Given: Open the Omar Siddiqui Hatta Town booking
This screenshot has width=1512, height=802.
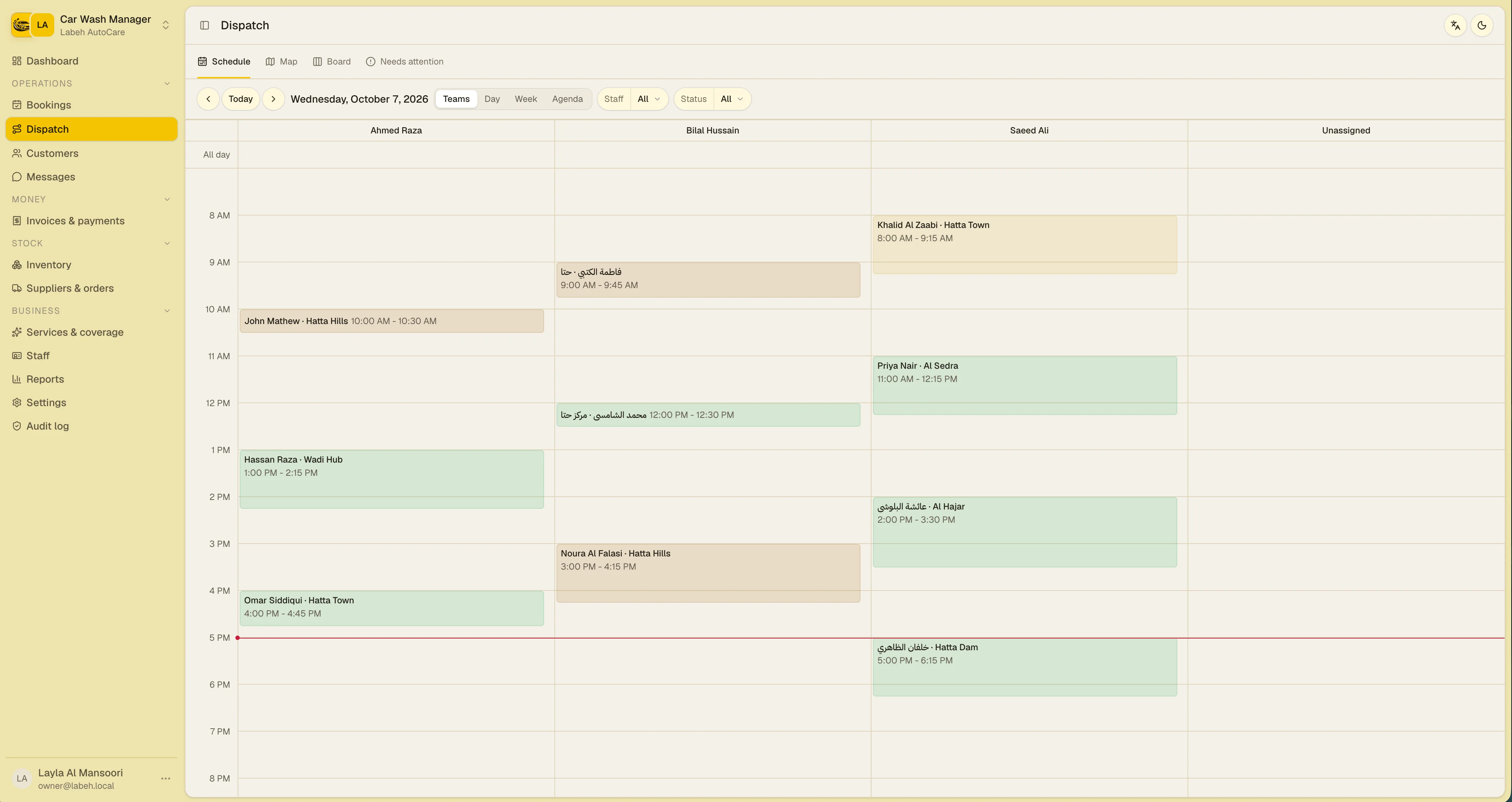Looking at the screenshot, I should pos(392,608).
